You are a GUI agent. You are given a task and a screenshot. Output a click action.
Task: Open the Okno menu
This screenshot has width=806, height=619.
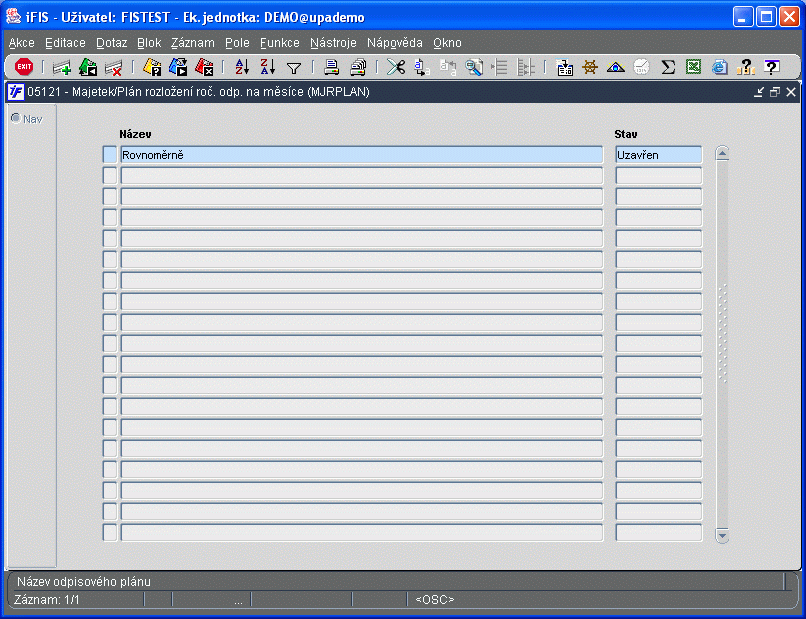pos(447,43)
